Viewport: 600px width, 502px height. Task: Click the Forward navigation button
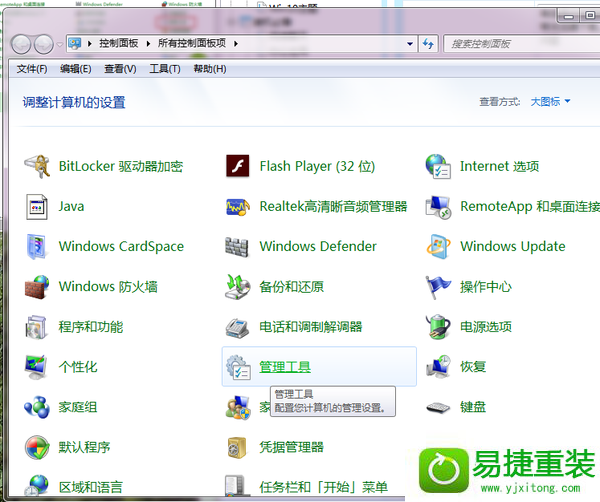click(x=44, y=44)
